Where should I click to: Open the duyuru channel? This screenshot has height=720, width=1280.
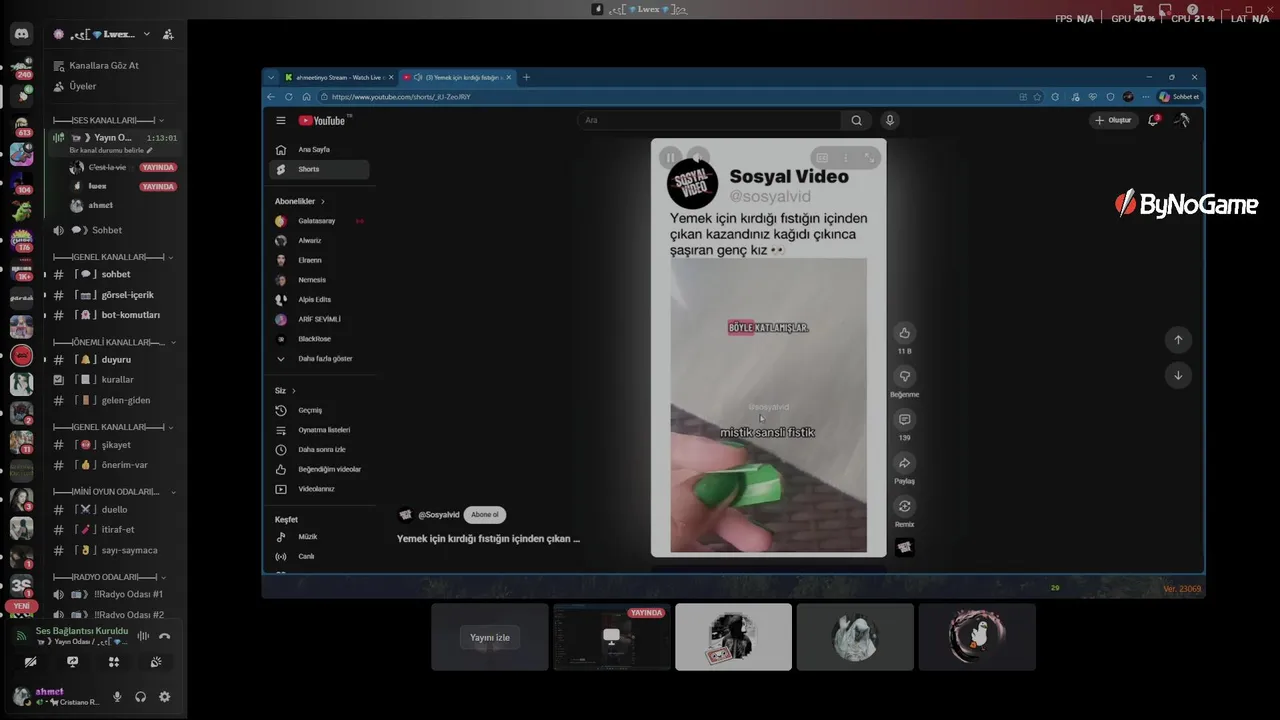116,359
